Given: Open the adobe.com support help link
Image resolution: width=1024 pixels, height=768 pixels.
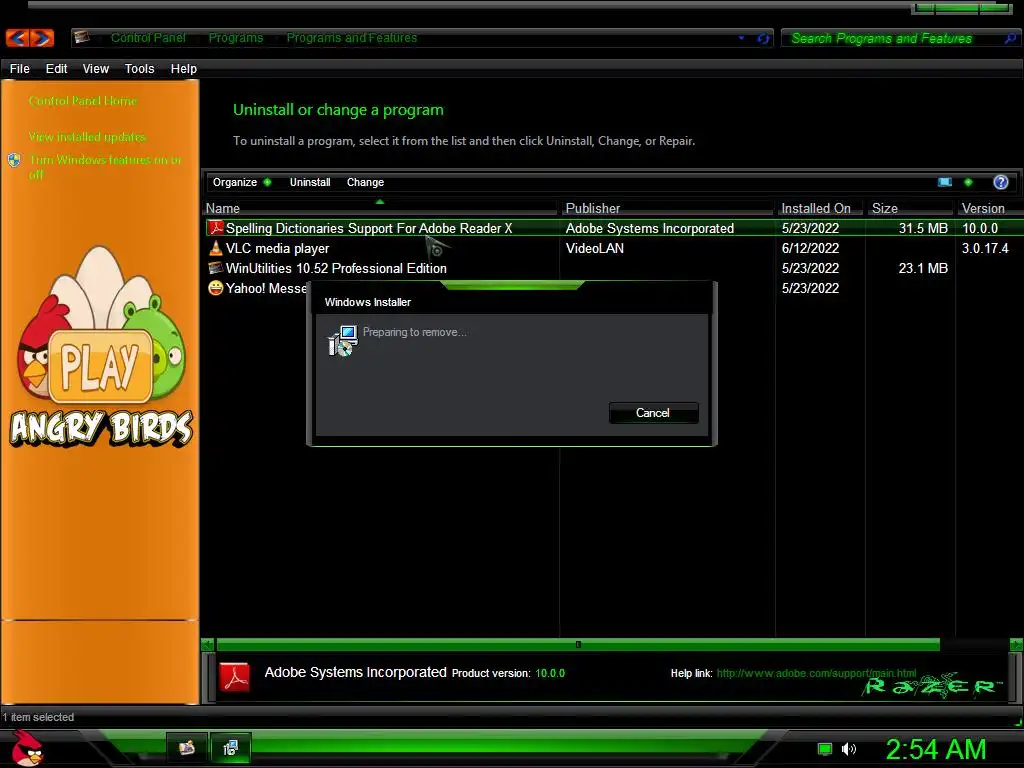Looking at the screenshot, I should [x=816, y=673].
